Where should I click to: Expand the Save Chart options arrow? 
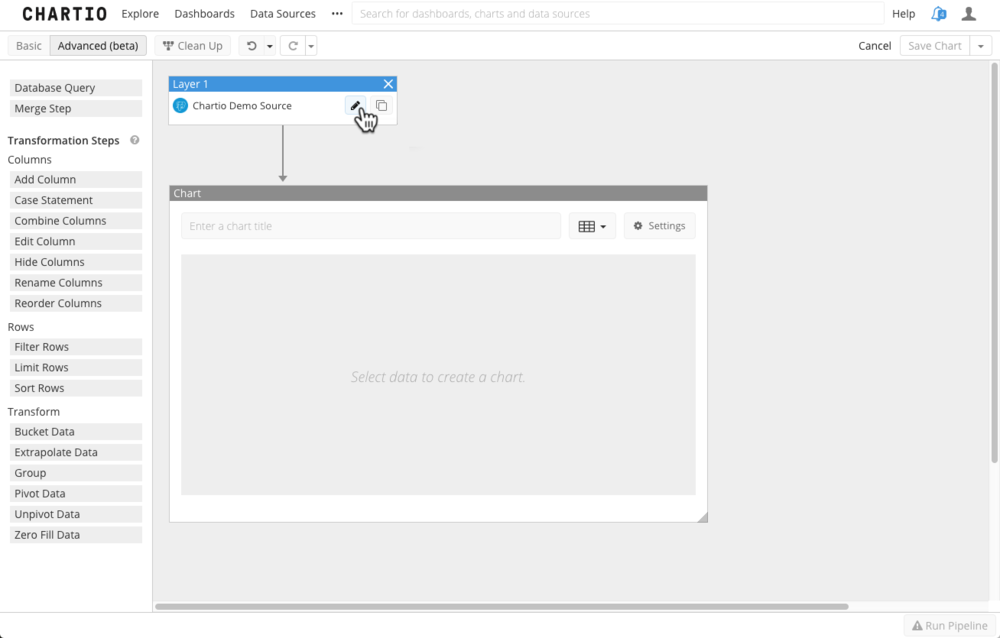pos(981,46)
